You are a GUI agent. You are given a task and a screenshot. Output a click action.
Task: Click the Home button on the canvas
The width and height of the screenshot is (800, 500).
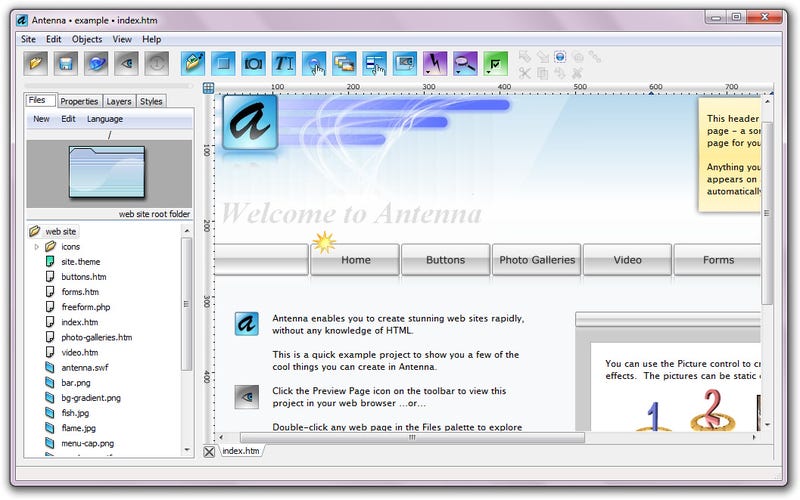click(x=355, y=260)
